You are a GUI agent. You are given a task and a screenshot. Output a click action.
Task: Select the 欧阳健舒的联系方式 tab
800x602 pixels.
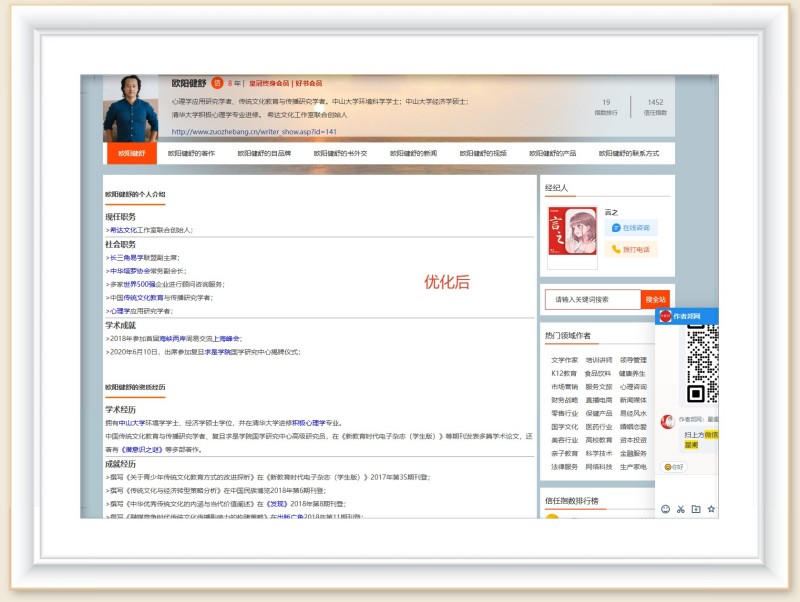(x=629, y=154)
